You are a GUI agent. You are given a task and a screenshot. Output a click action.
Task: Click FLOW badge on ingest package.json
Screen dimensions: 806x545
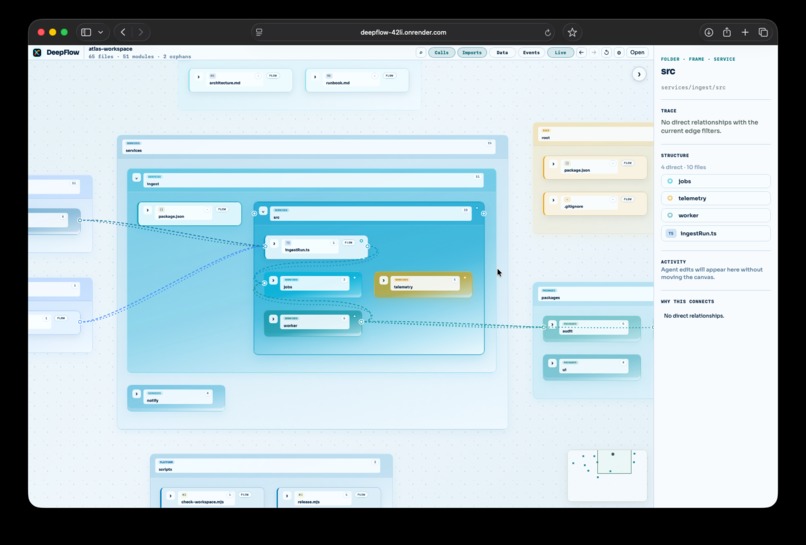point(222,209)
